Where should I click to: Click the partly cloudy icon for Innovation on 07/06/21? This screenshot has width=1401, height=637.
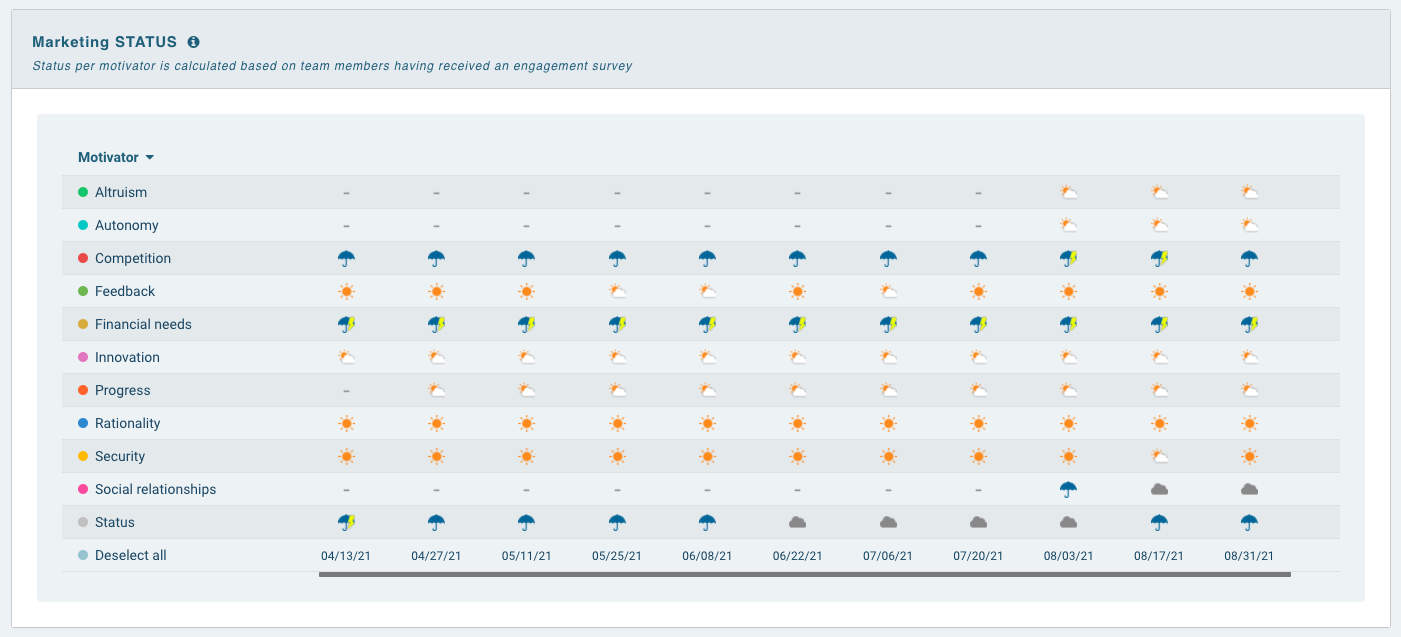coord(887,356)
